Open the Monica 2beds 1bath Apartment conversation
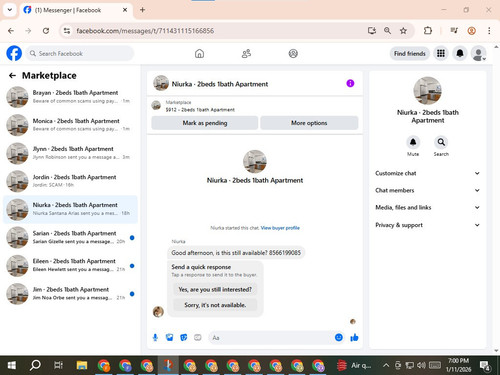500x375 pixels. [70, 125]
